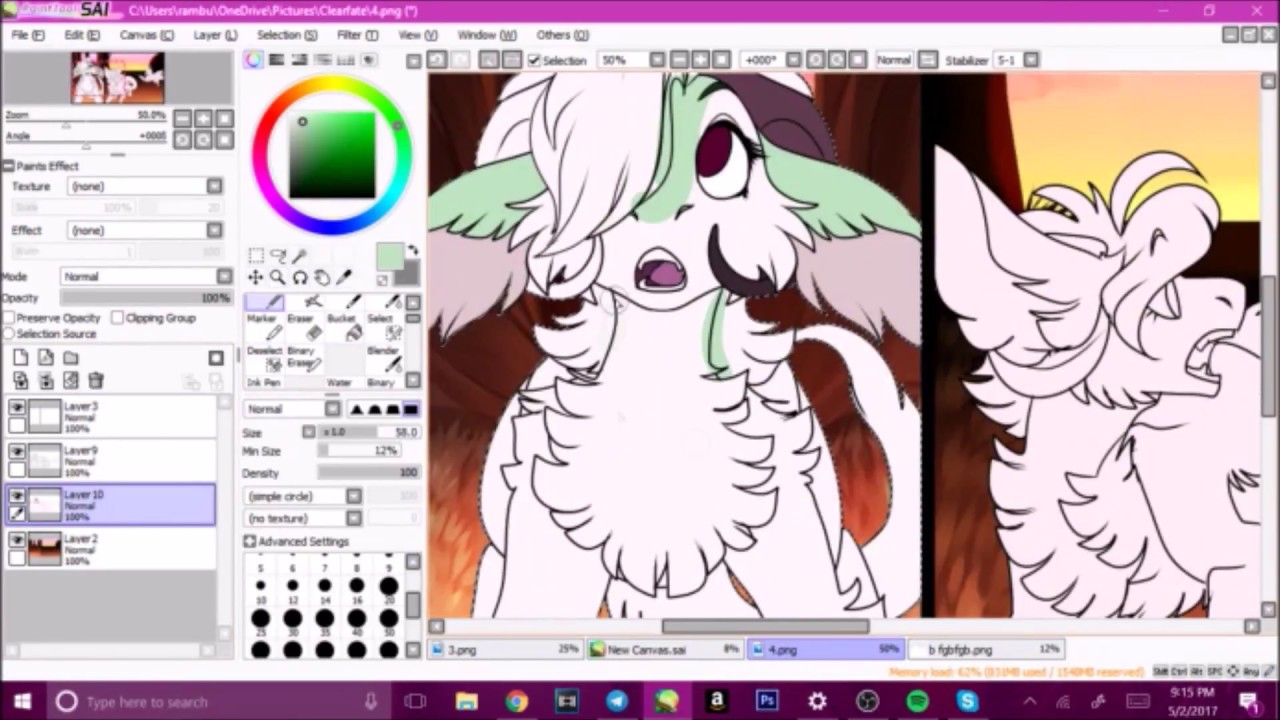The width and height of the screenshot is (1280, 720).
Task: Select the Hand pan tool
Action: [x=321, y=278]
